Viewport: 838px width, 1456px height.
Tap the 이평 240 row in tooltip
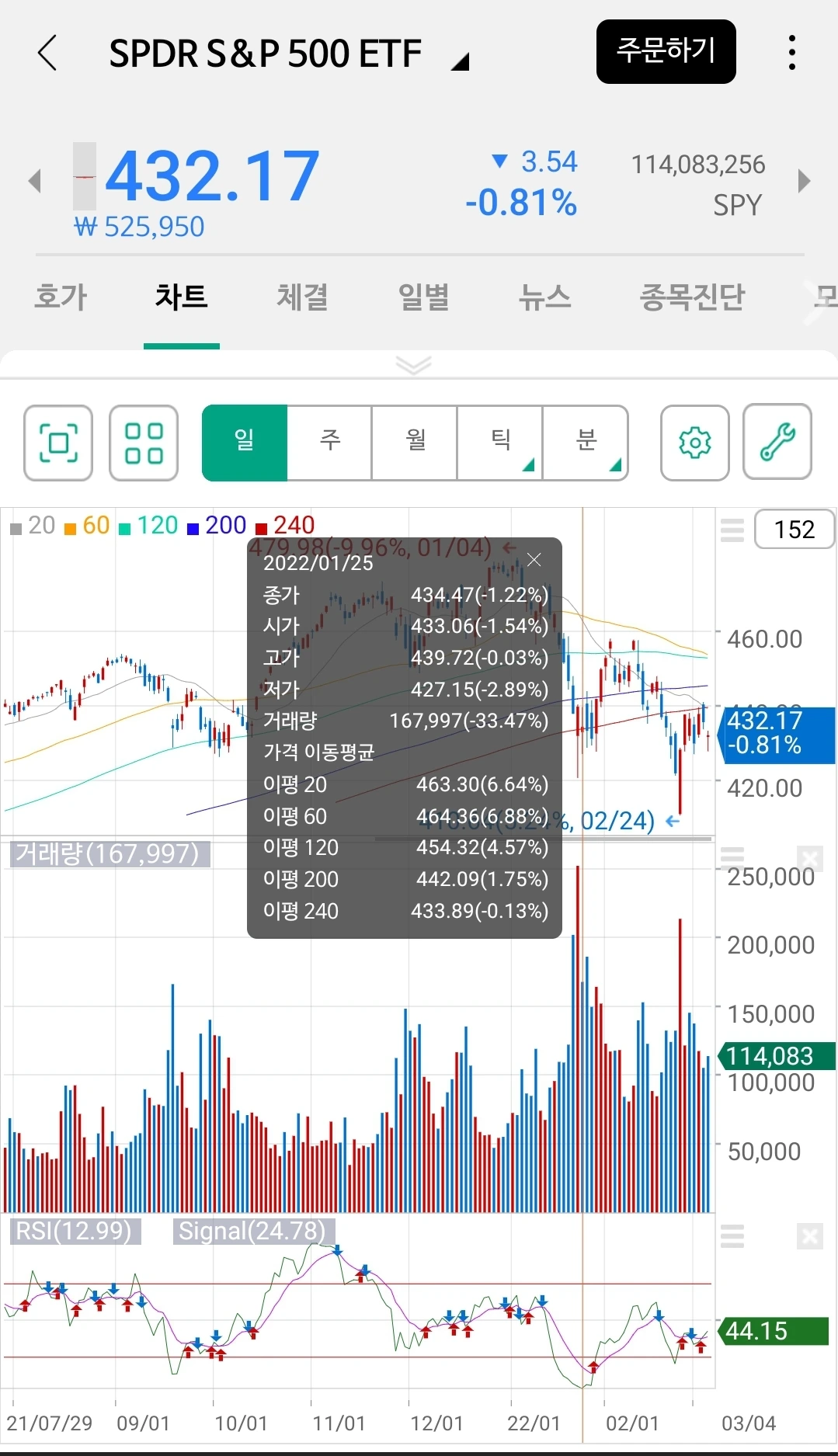click(x=405, y=911)
